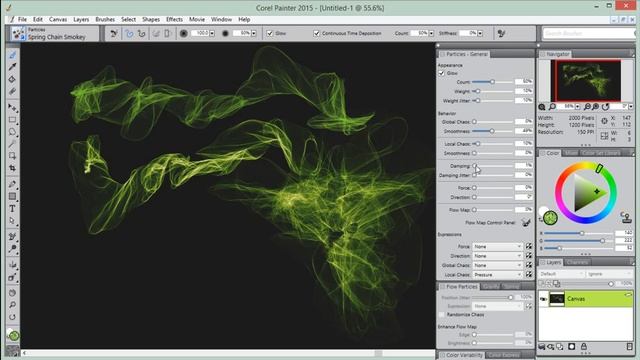Open the Brushes menu
Screen dimensions: 640x360
tap(105, 19)
